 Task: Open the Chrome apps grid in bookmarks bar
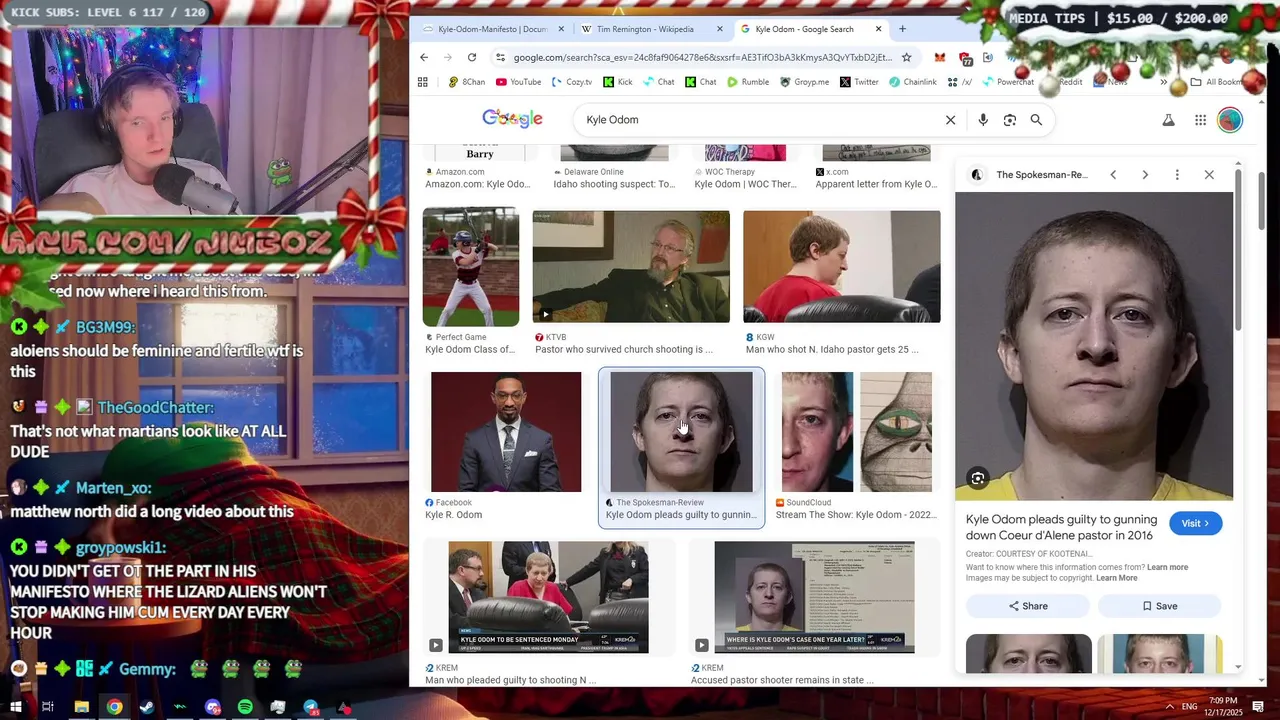tap(423, 82)
